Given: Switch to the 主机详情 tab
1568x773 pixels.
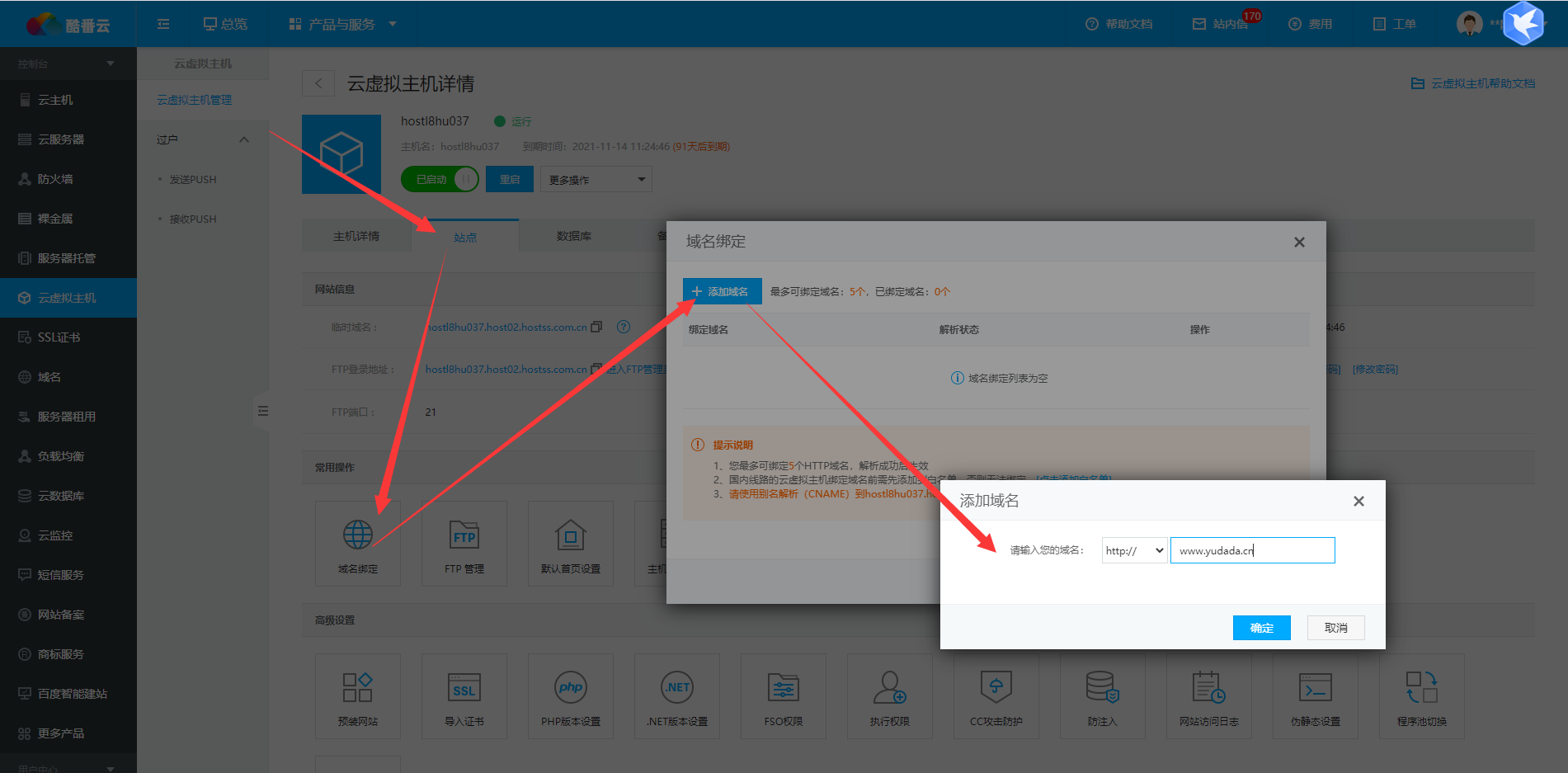Looking at the screenshot, I should pyautogui.click(x=356, y=236).
